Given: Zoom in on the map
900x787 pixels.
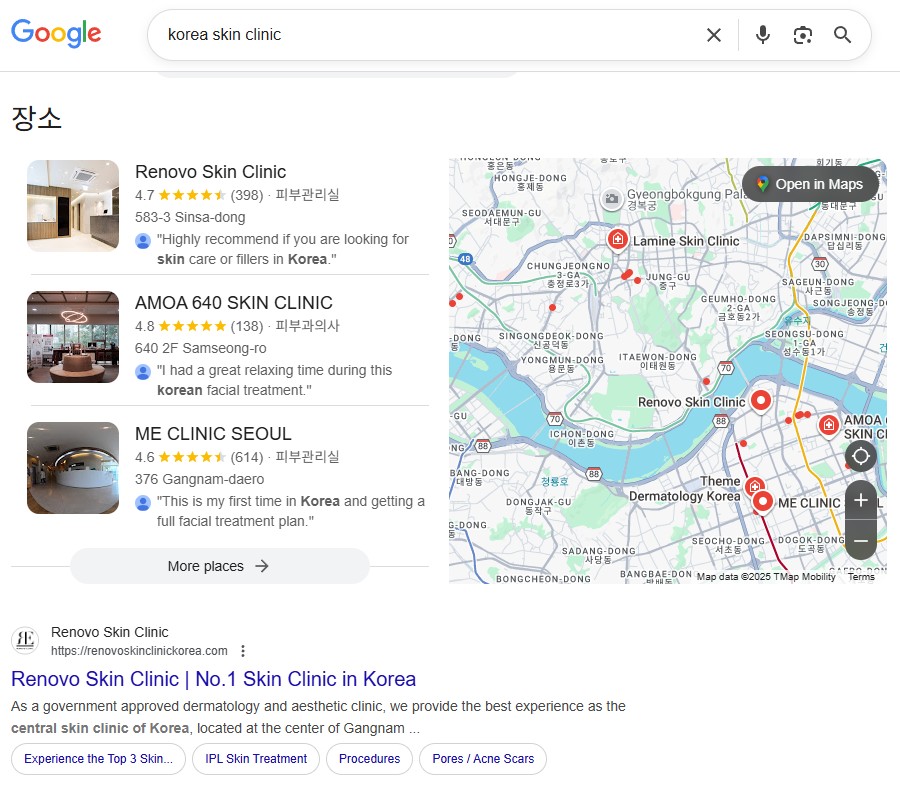Looking at the screenshot, I should click(x=861, y=500).
